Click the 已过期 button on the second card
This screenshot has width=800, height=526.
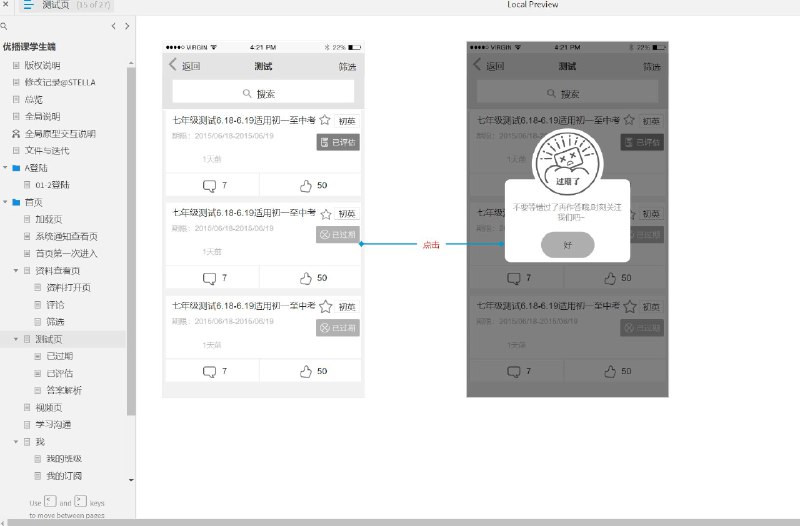(x=338, y=235)
